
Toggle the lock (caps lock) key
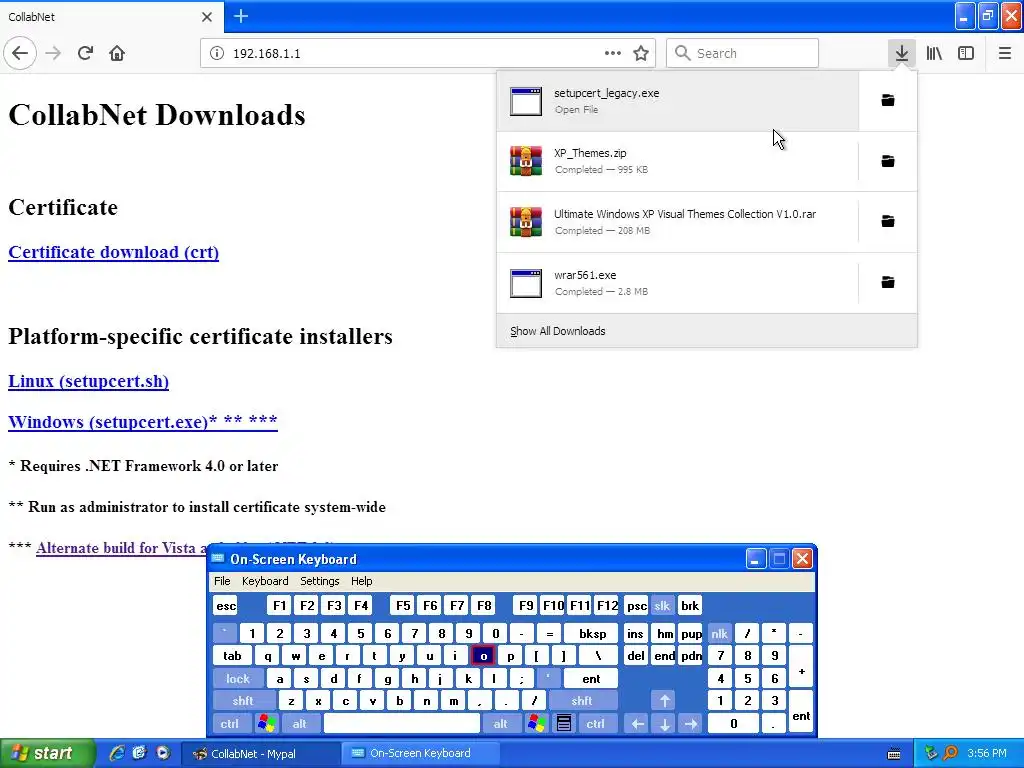point(238,679)
